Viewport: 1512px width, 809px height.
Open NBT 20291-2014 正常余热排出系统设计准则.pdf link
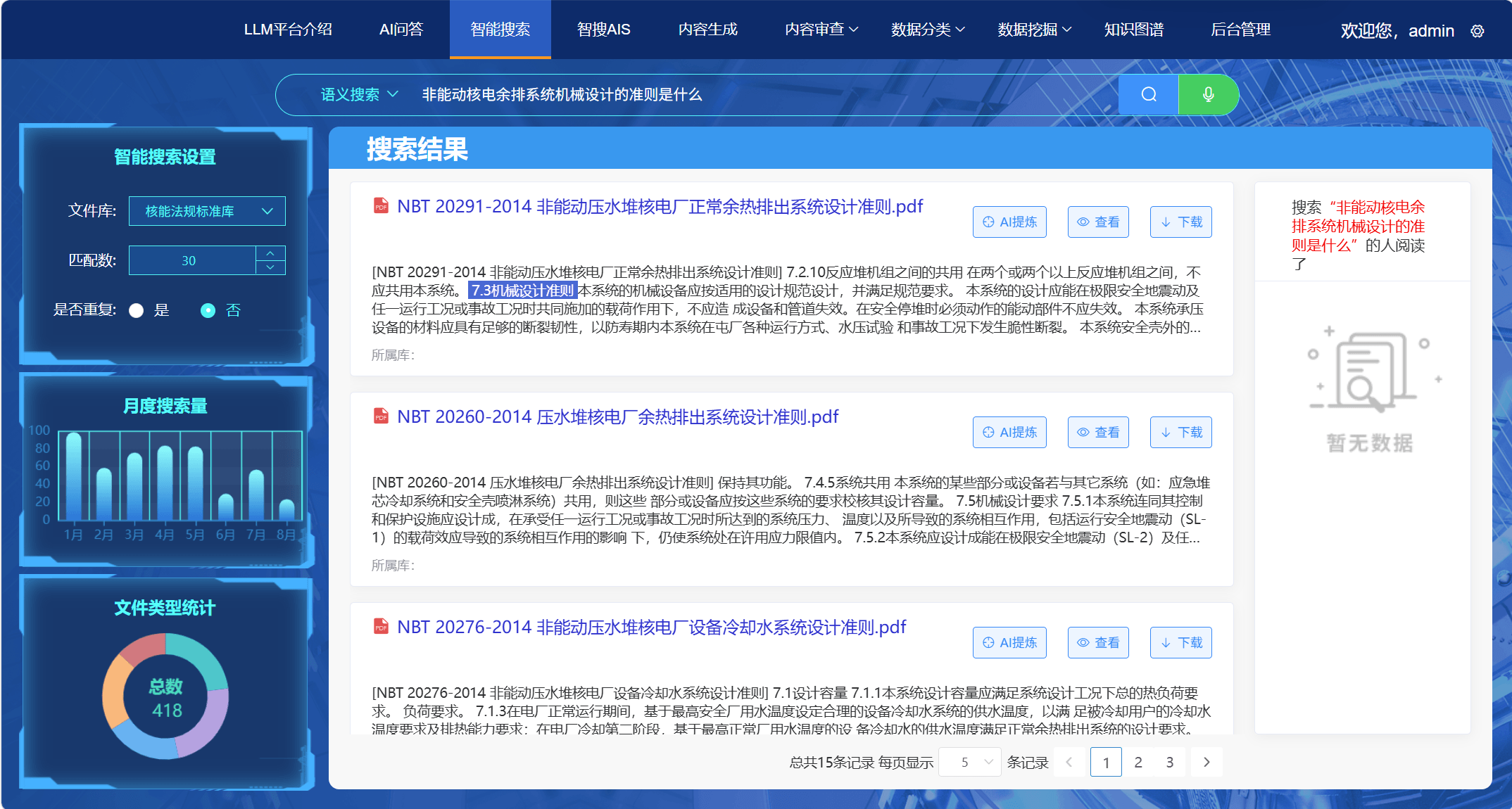point(660,206)
